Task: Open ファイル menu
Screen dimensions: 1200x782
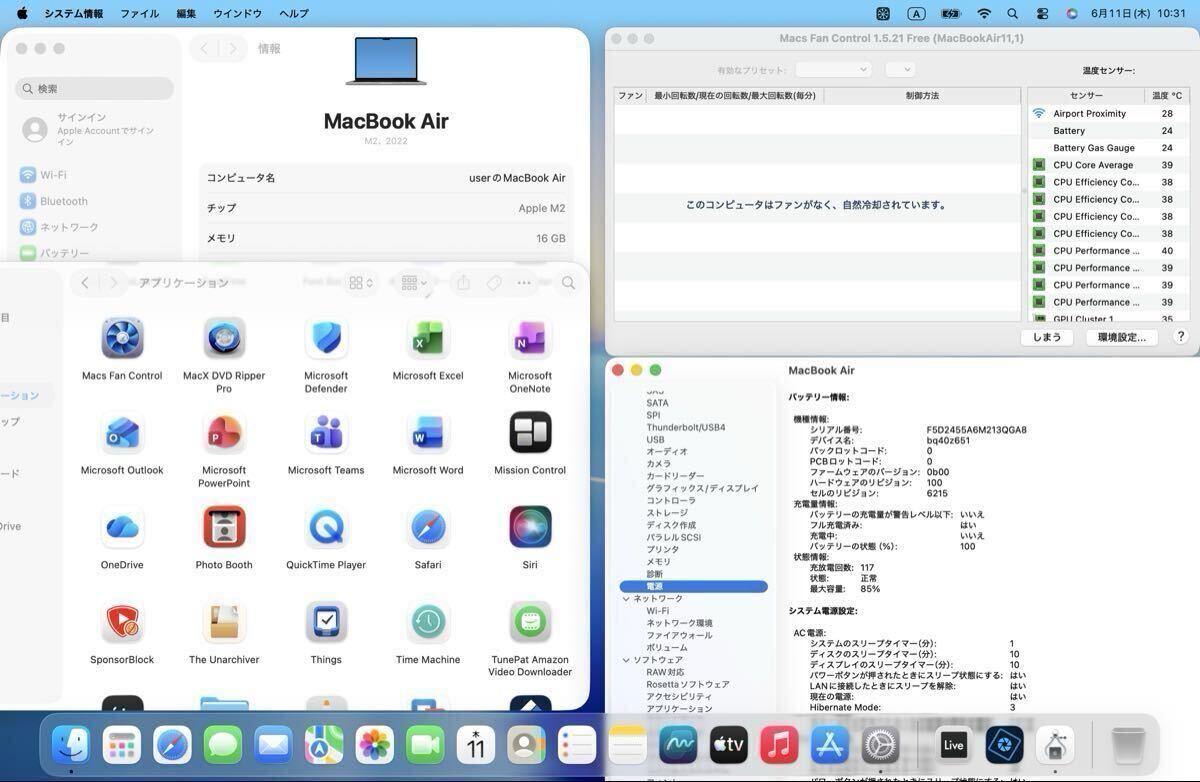Action: click(x=139, y=13)
